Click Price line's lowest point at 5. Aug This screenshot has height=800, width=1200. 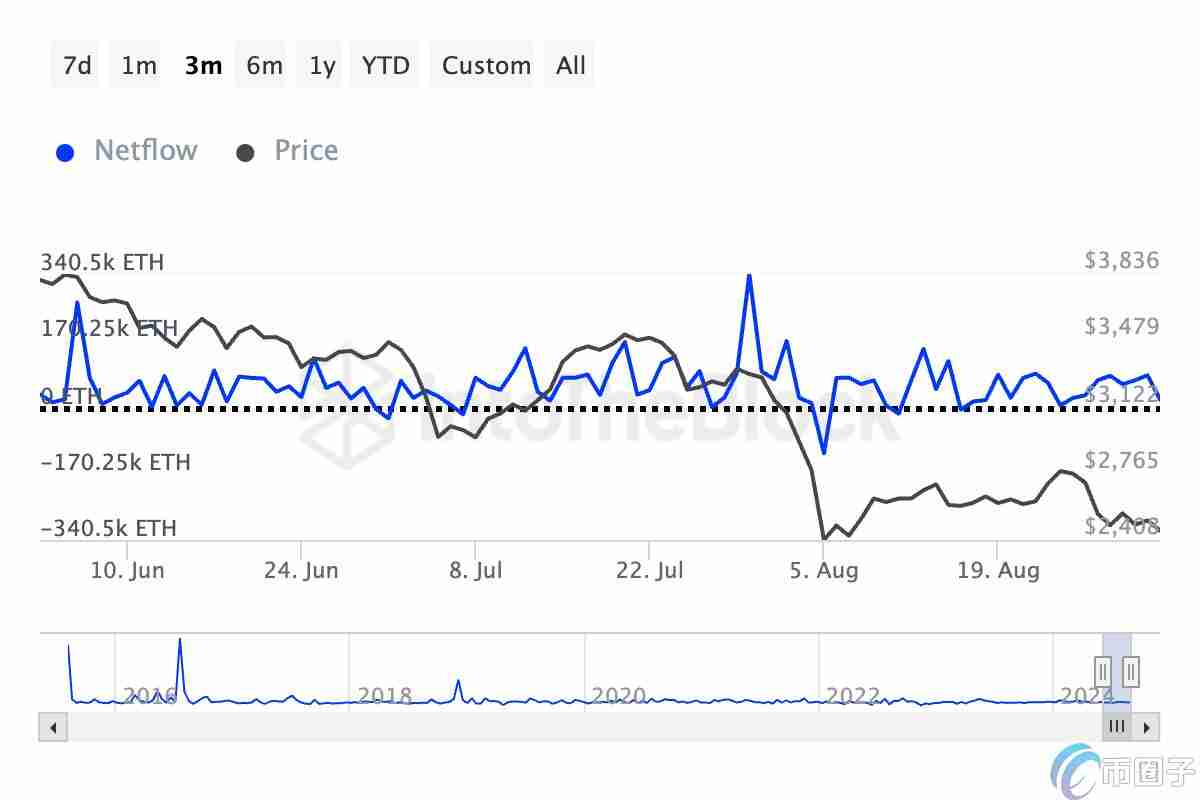(x=824, y=538)
